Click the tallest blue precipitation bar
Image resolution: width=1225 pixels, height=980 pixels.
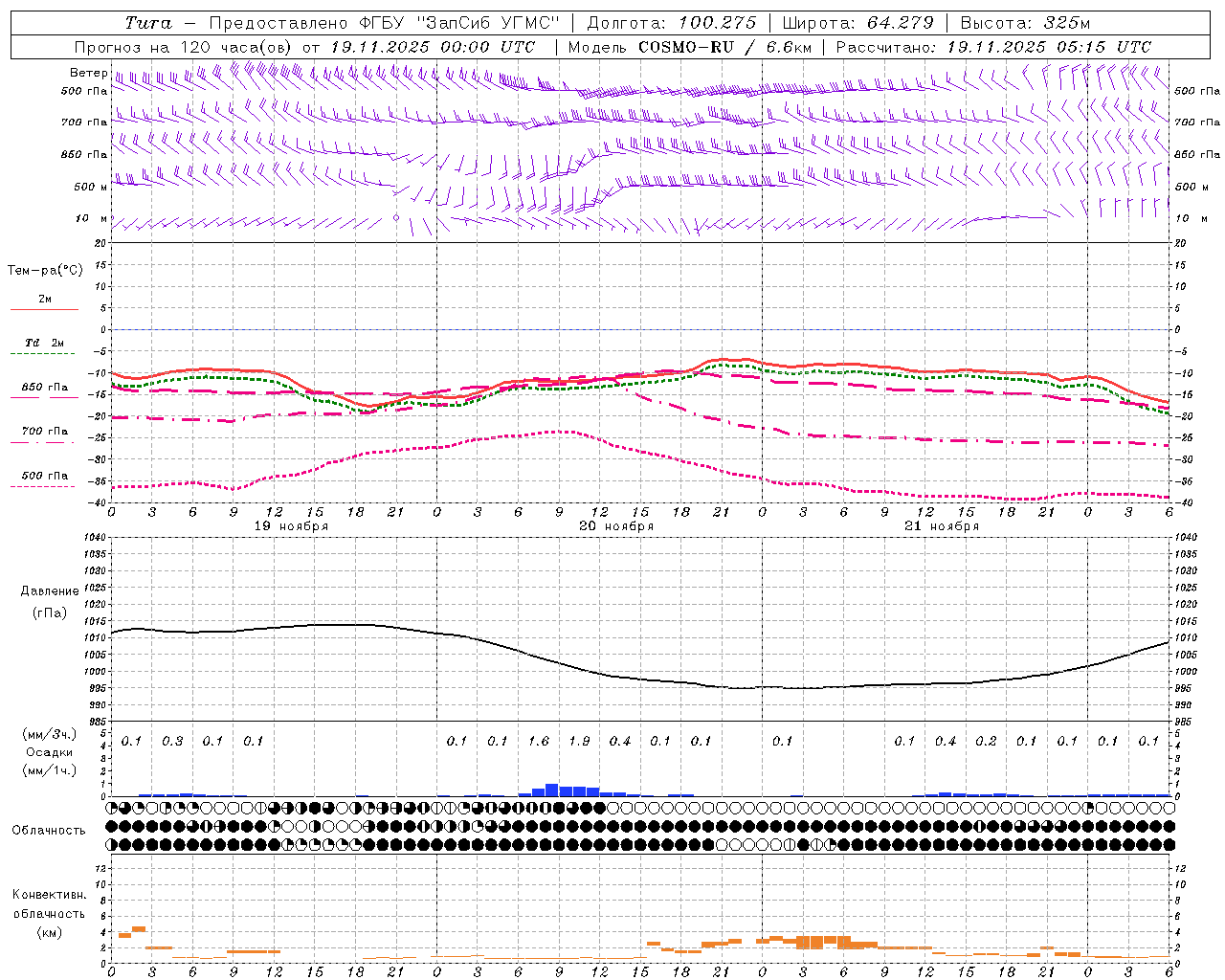point(551,790)
